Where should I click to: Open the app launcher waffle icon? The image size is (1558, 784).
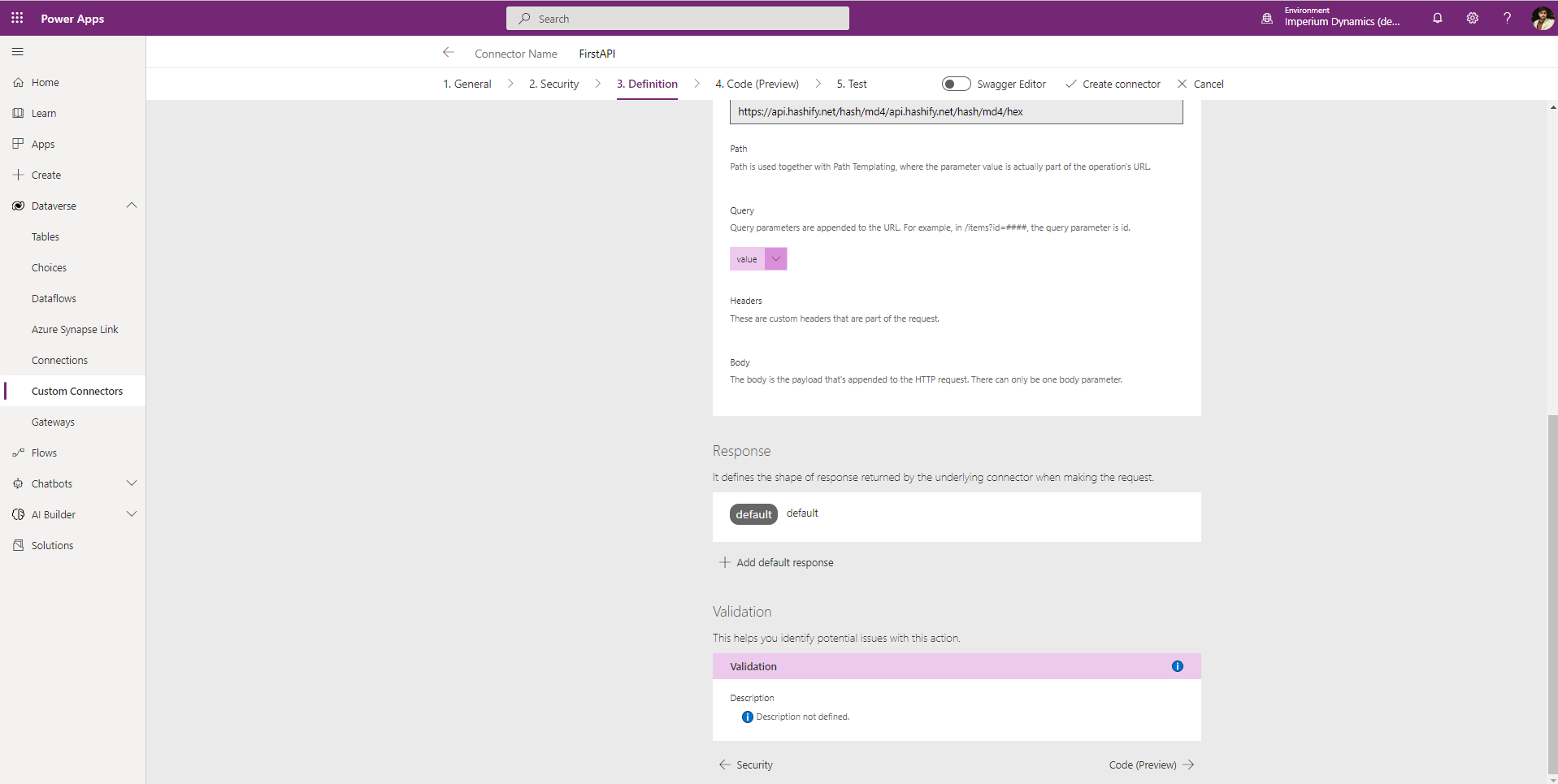(17, 18)
